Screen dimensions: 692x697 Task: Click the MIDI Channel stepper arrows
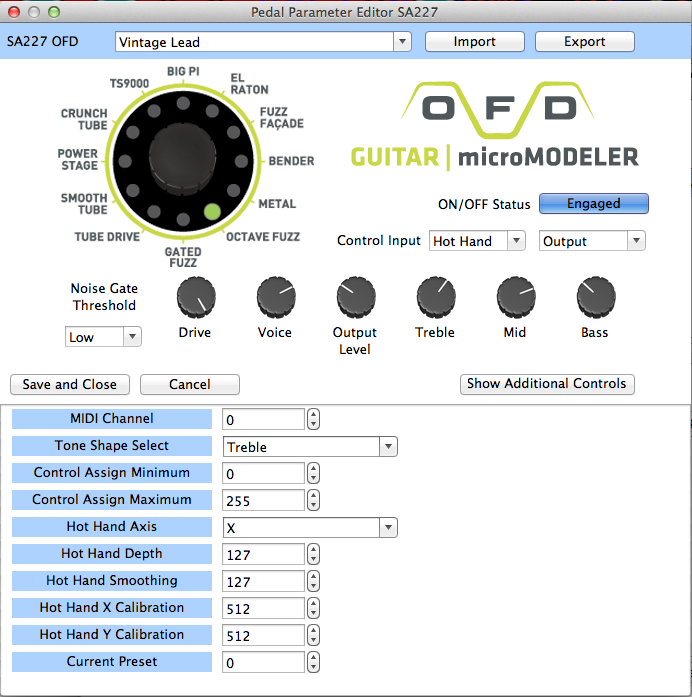coord(313,419)
